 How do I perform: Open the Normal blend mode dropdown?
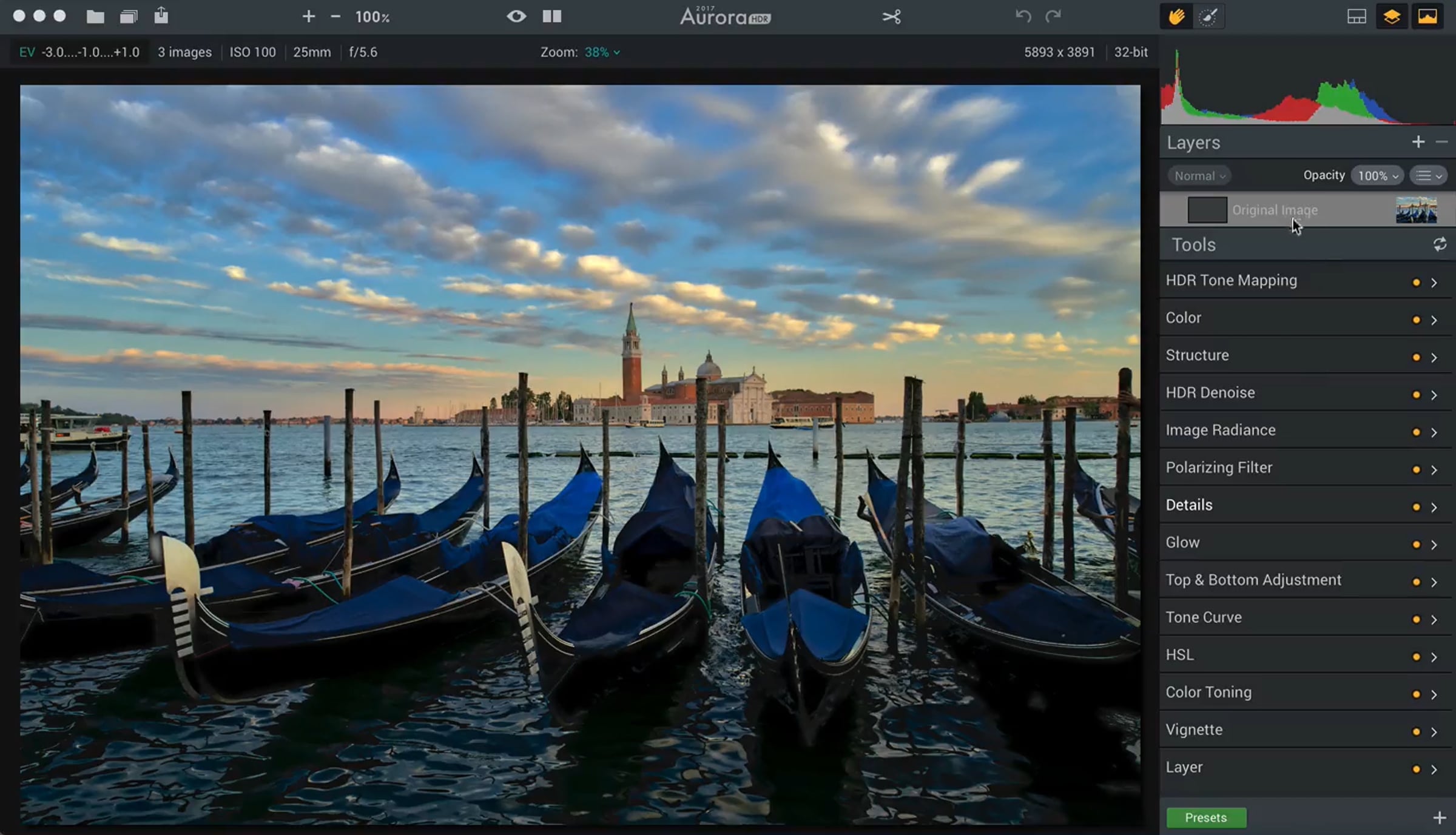[1199, 176]
